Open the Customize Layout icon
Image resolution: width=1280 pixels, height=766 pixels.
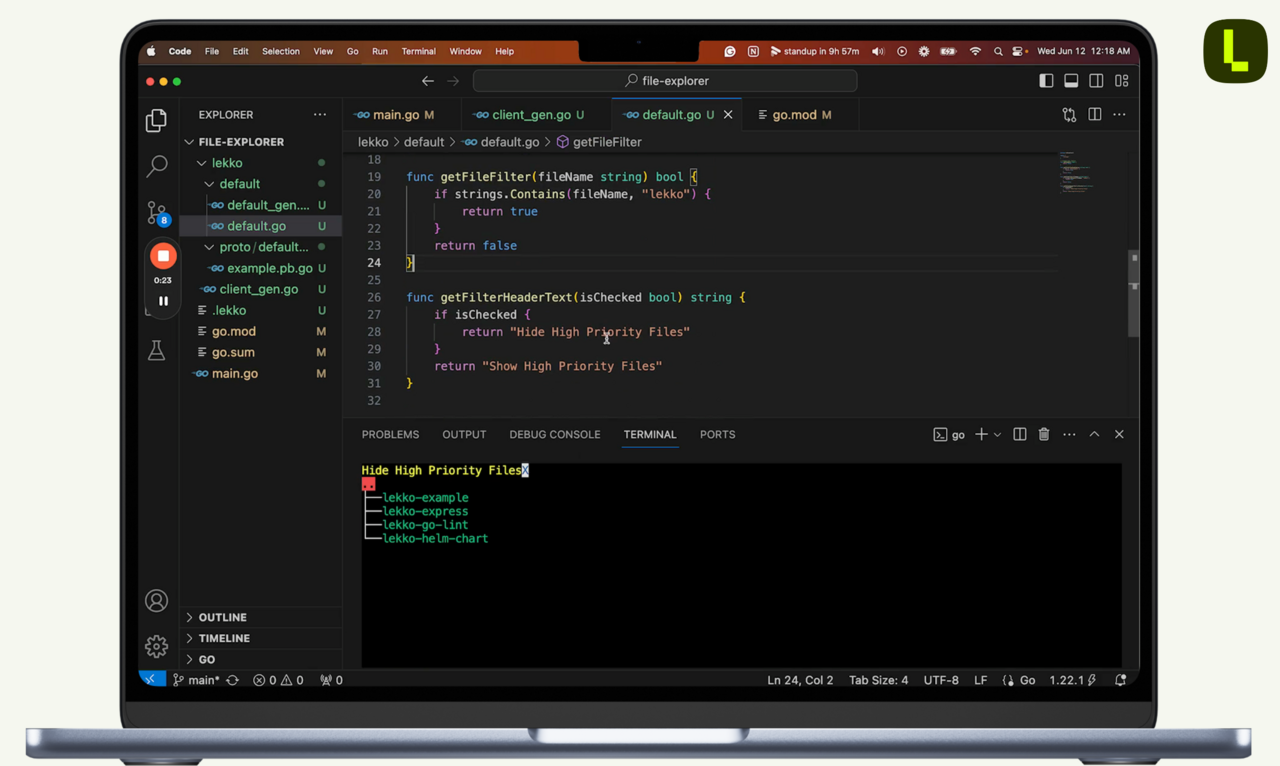click(x=1121, y=81)
